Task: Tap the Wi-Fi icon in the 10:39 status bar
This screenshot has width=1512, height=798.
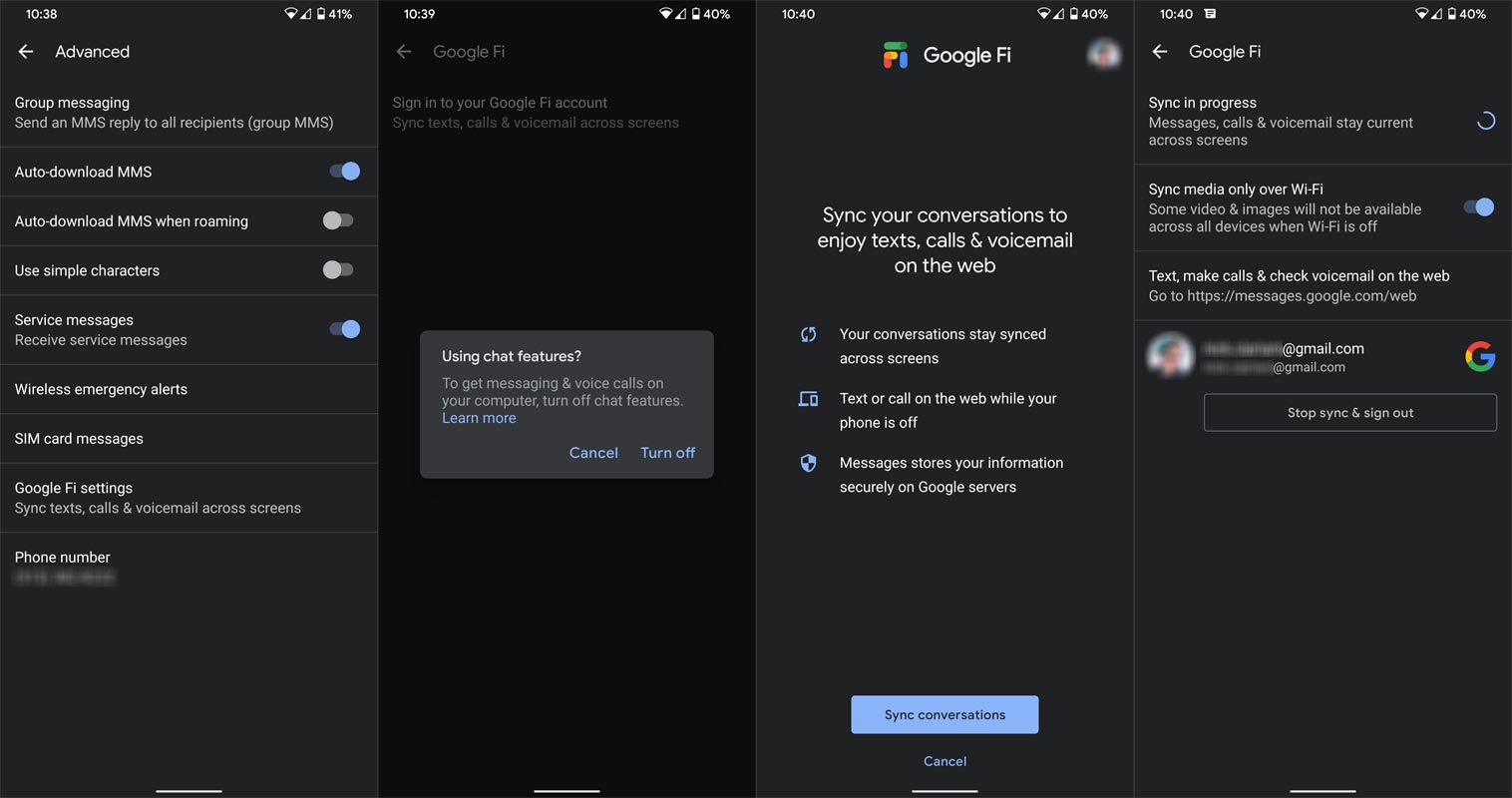Action: [x=666, y=14]
